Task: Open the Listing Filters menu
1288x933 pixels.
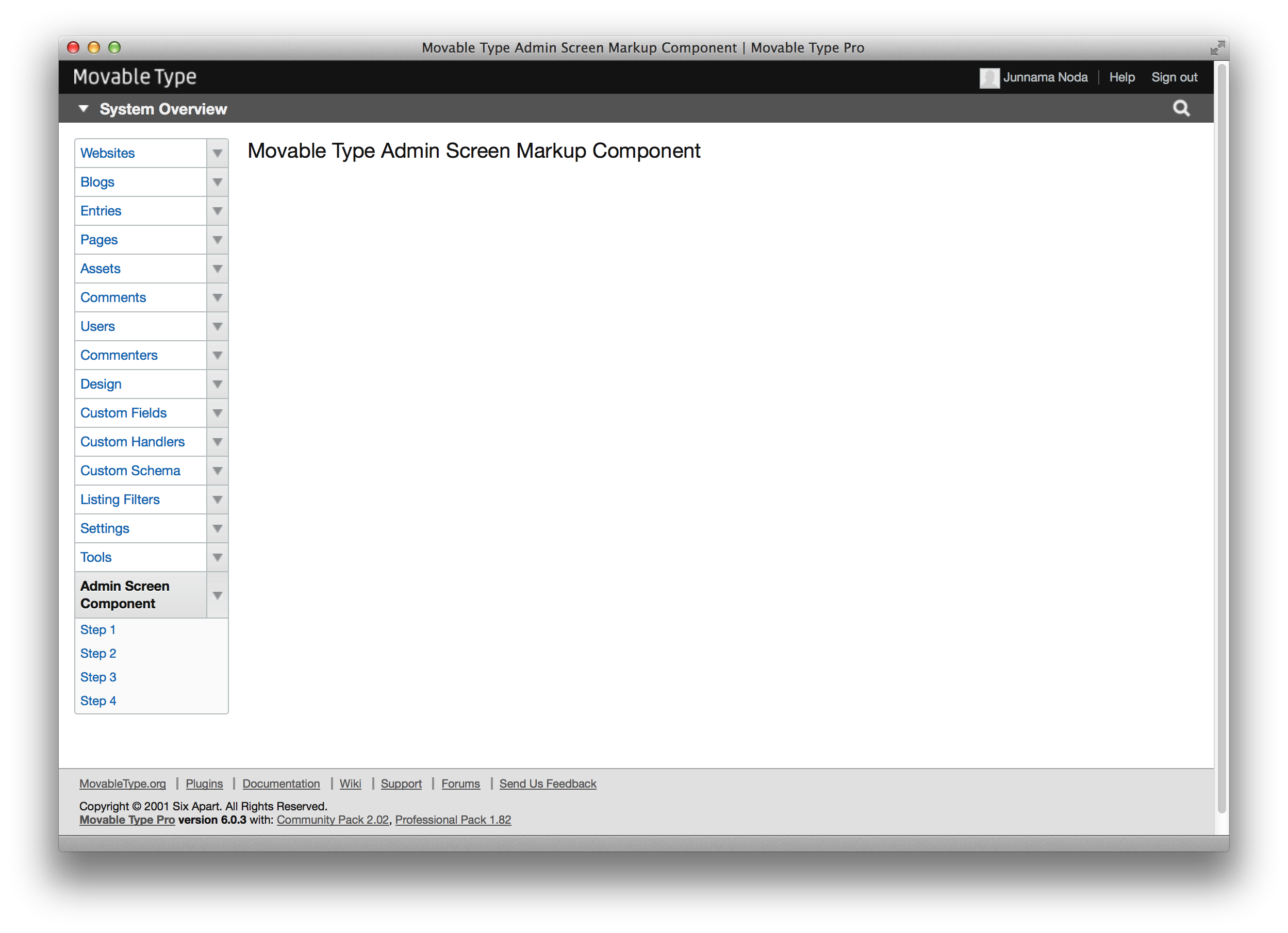Action: point(120,499)
